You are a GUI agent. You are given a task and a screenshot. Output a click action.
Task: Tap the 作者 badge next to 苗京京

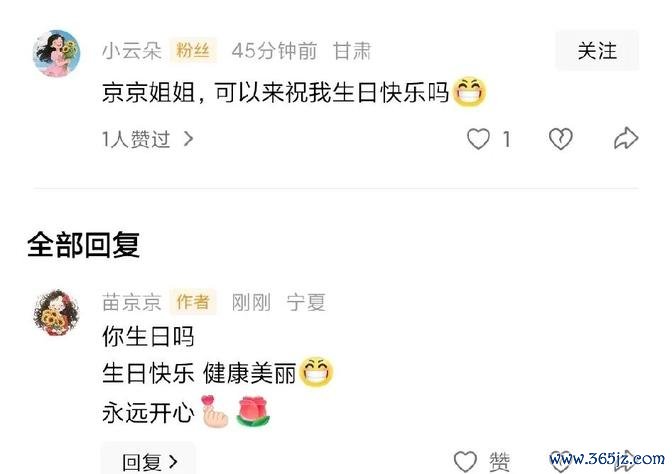point(193,302)
